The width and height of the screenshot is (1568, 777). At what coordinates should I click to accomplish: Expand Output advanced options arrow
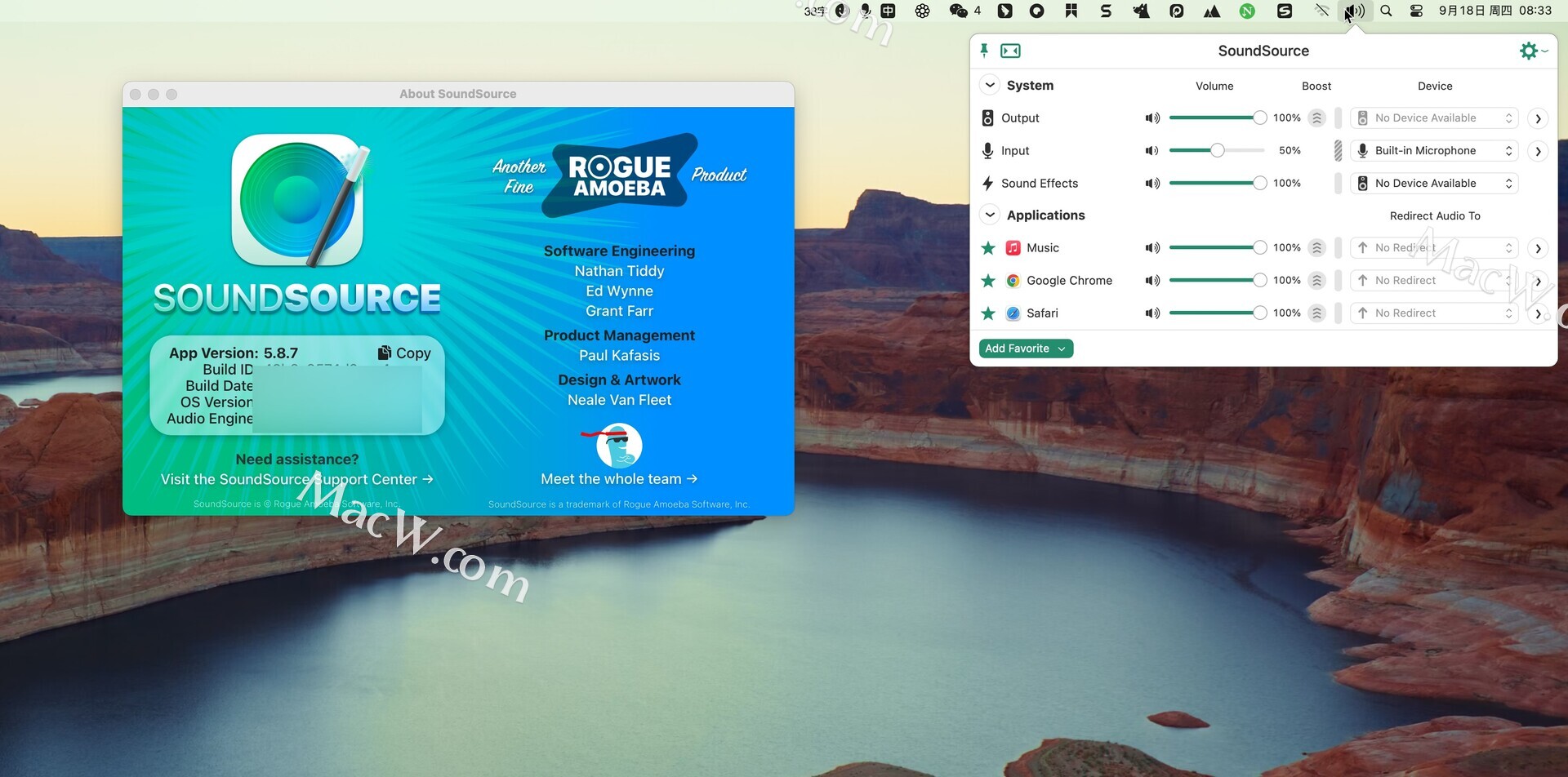(x=1538, y=118)
